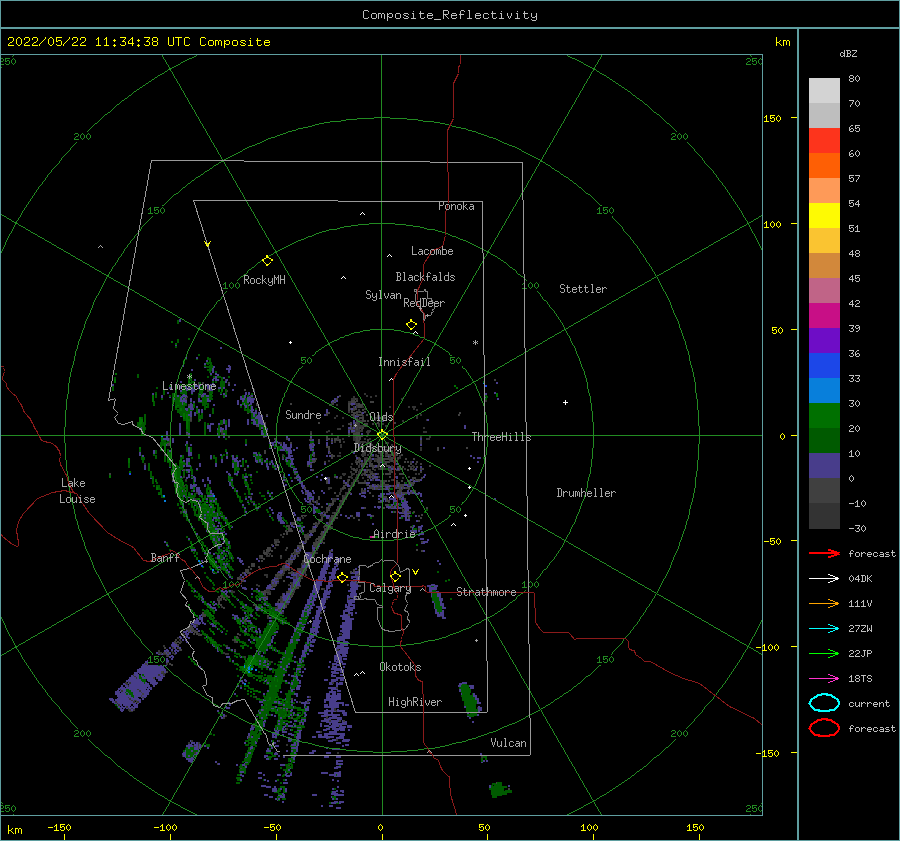The width and height of the screenshot is (900, 841).
Task: Click the value 65 in the dBZ legend
Action: coord(854,129)
